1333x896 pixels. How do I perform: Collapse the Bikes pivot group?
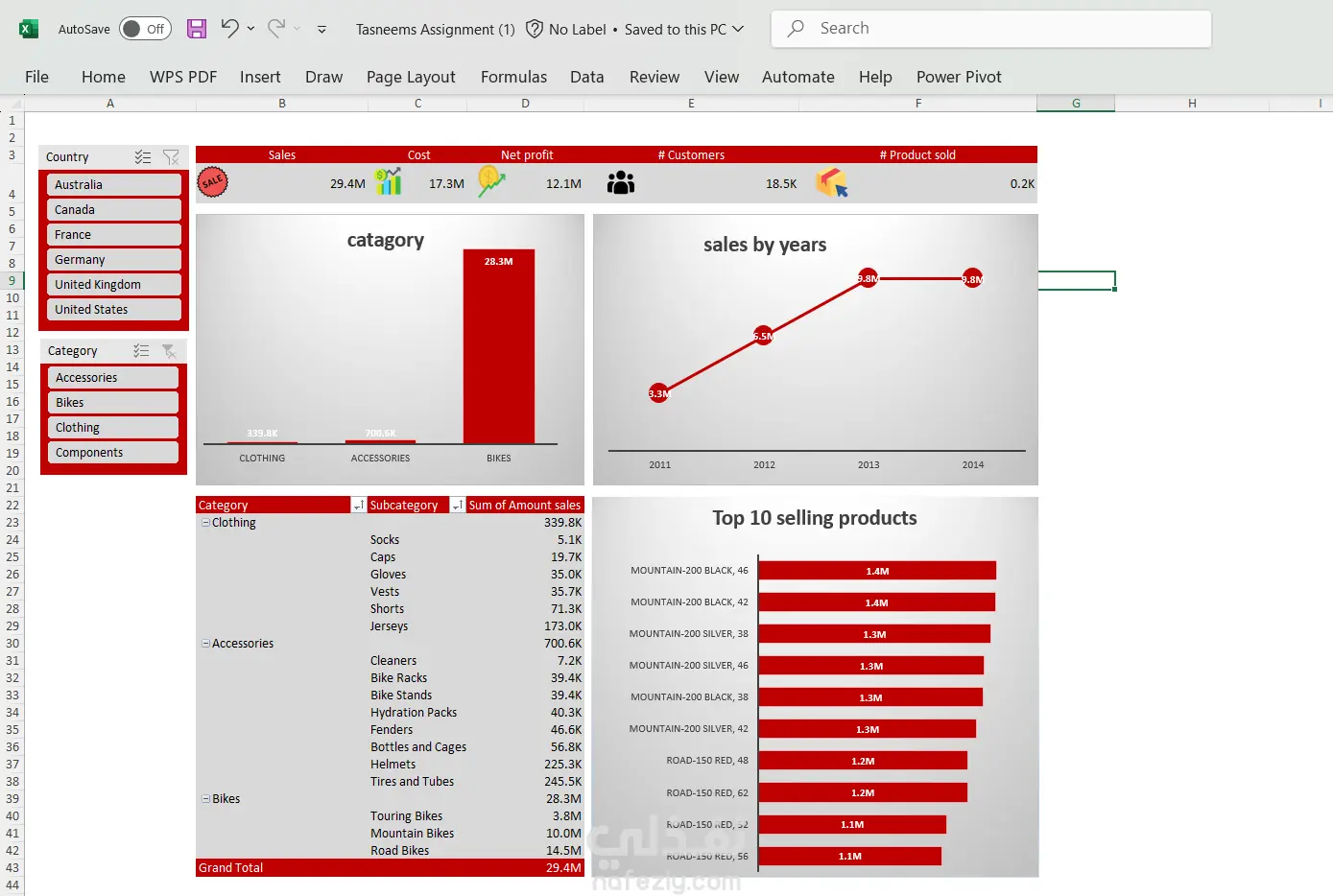click(x=205, y=799)
